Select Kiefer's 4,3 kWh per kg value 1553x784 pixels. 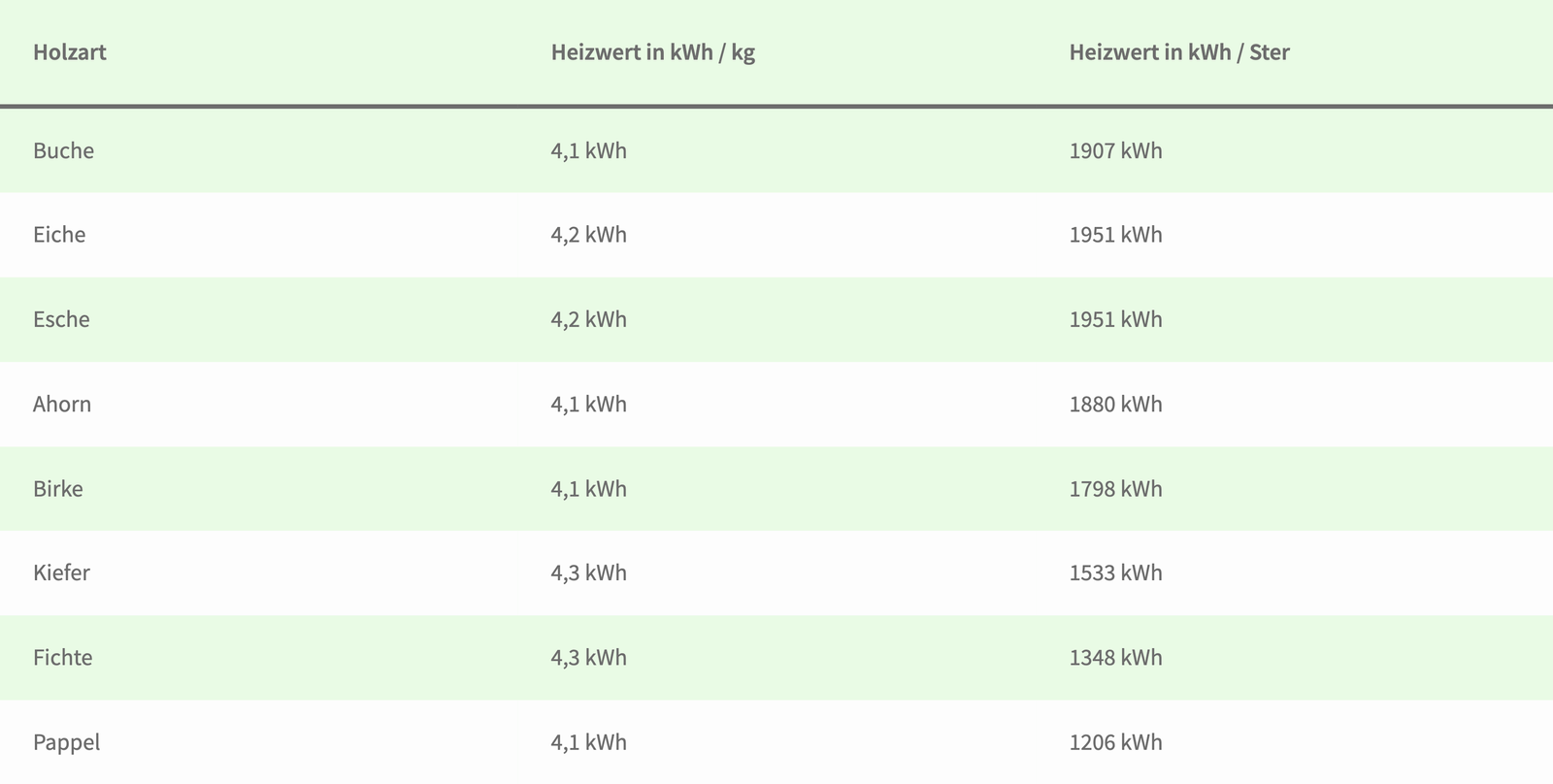(588, 572)
